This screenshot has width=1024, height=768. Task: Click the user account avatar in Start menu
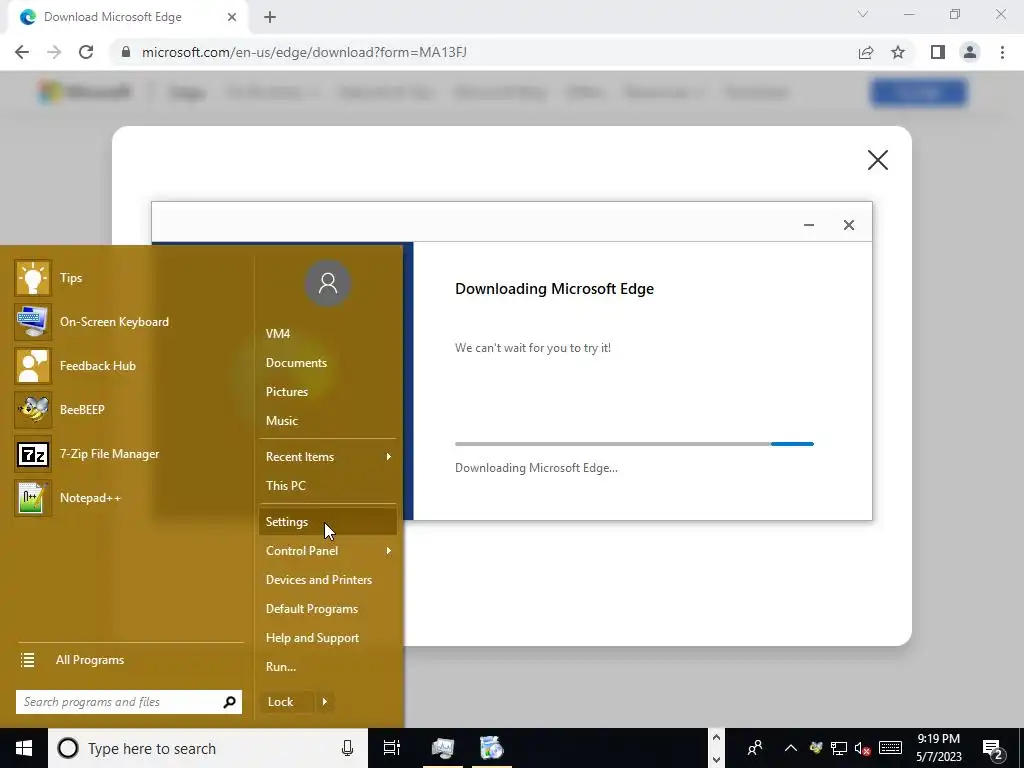(328, 283)
